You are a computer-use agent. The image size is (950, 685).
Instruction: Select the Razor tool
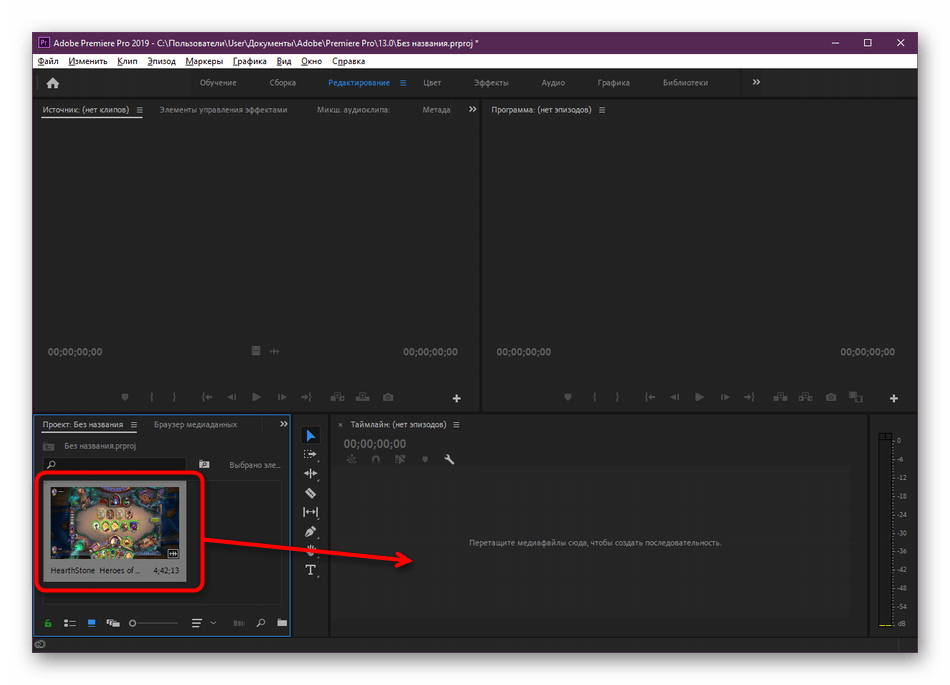310,493
